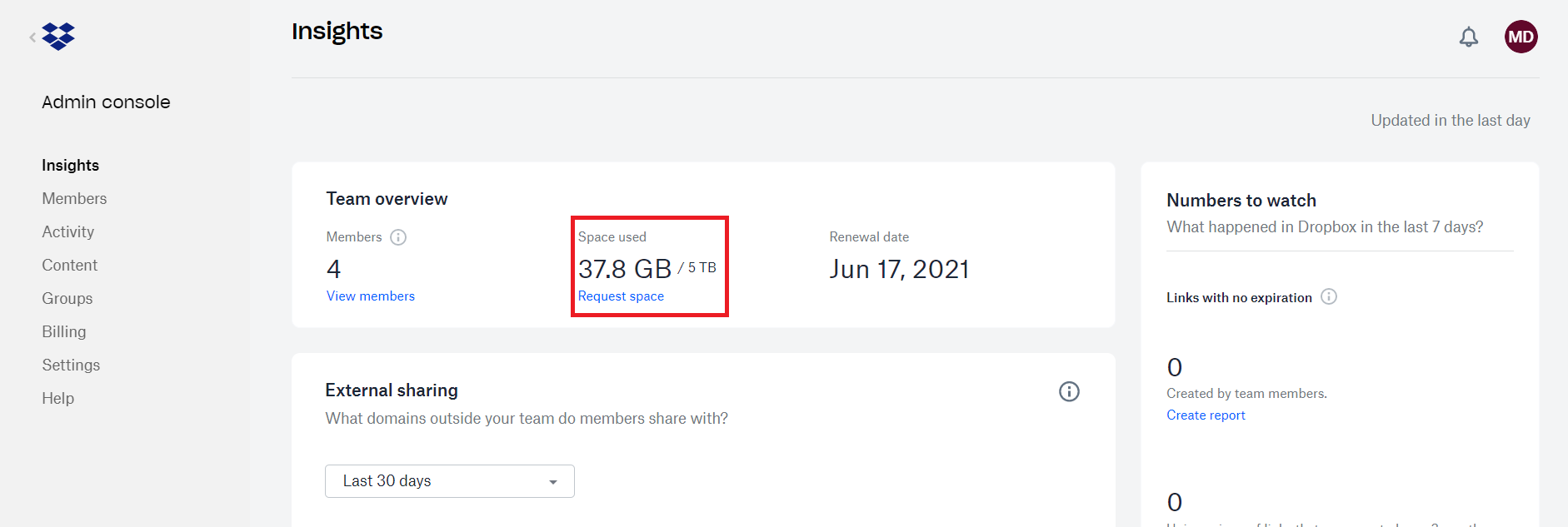Click the View members link
The width and height of the screenshot is (1568, 527).
point(370,296)
